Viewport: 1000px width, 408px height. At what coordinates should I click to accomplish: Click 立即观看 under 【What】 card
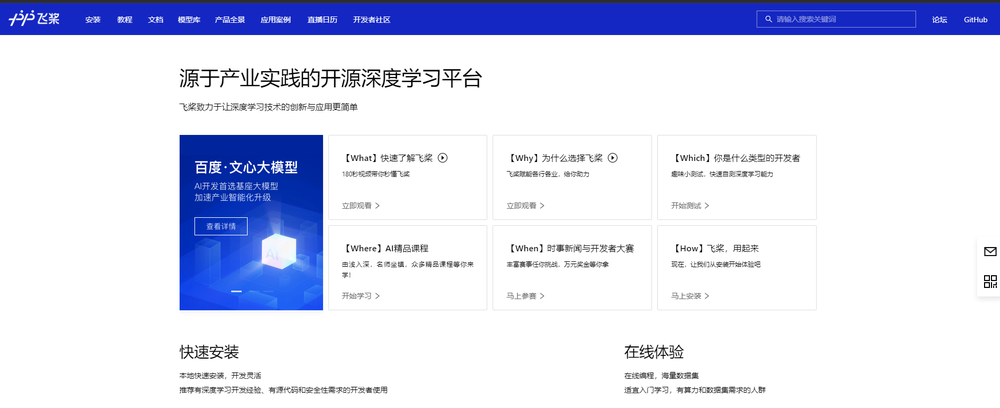(361, 206)
